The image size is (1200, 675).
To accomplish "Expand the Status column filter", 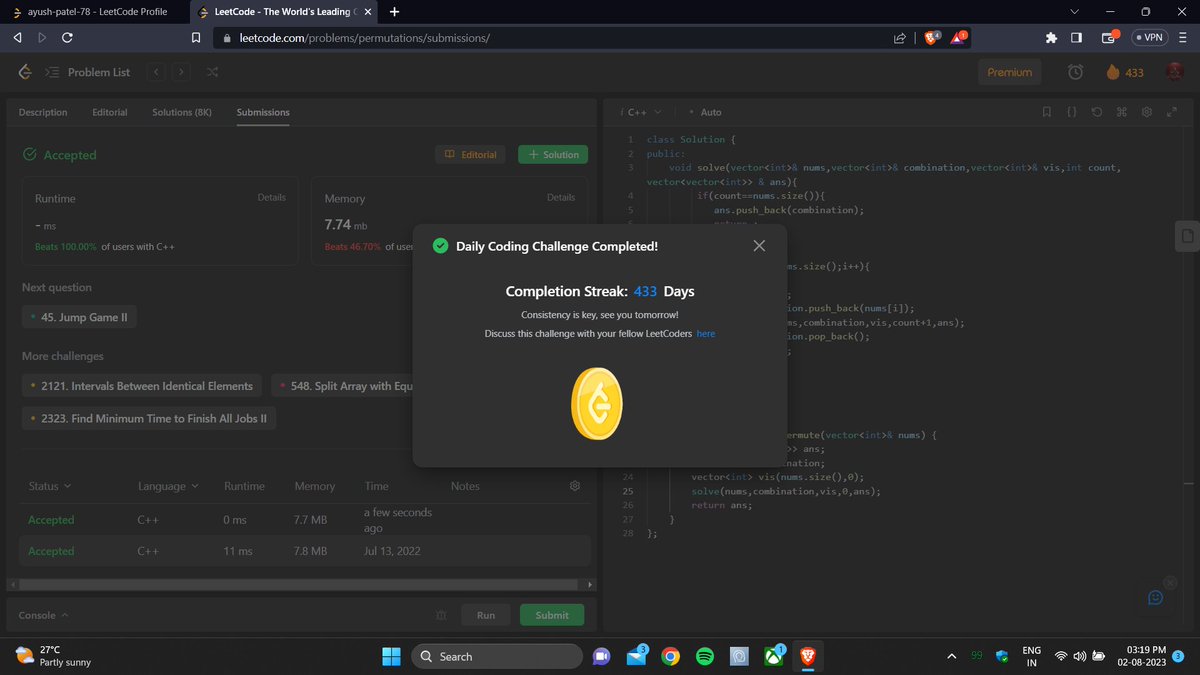I will point(50,486).
